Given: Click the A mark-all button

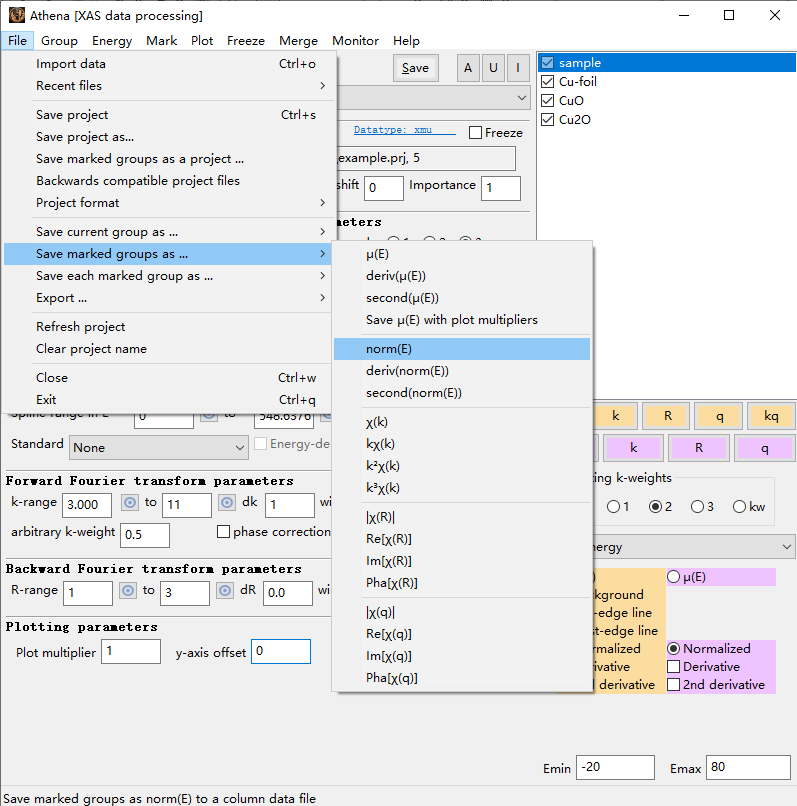Looking at the screenshot, I should [x=468, y=68].
